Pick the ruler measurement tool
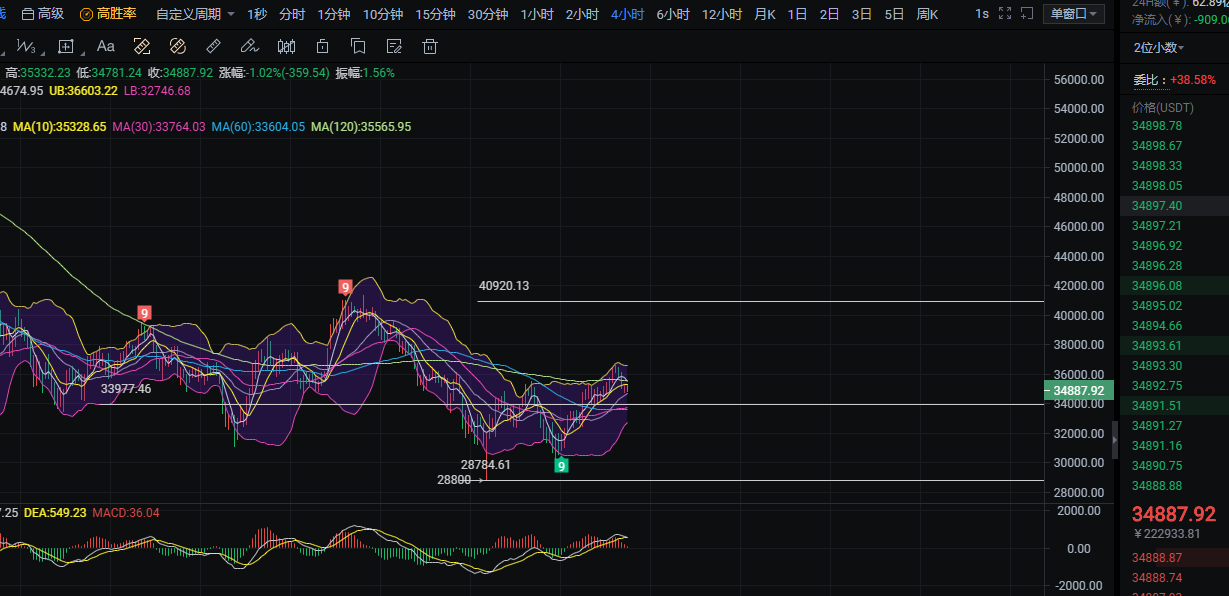This screenshot has width=1229, height=596. pos(213,46)
